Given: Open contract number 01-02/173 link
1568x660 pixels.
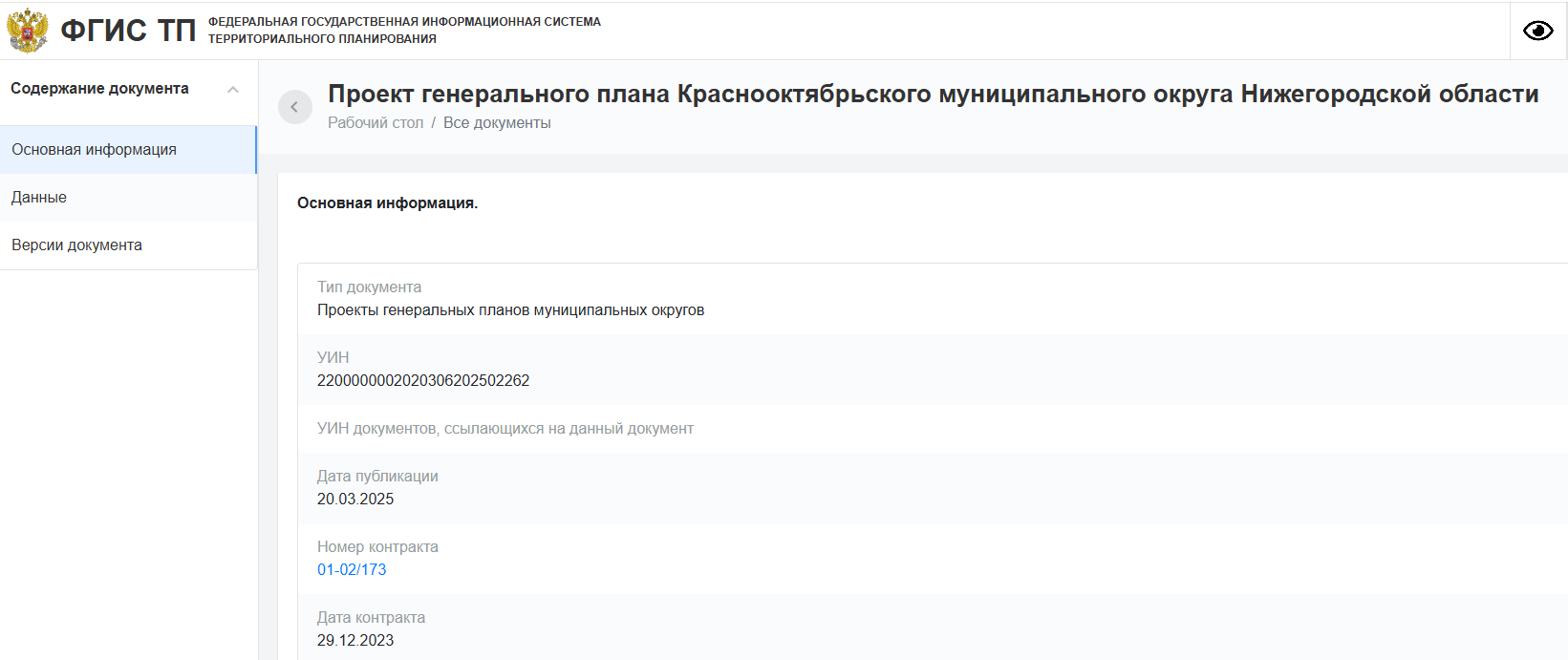Looking at the screenshot, I should pyautogui.click(x=352, y=570).
